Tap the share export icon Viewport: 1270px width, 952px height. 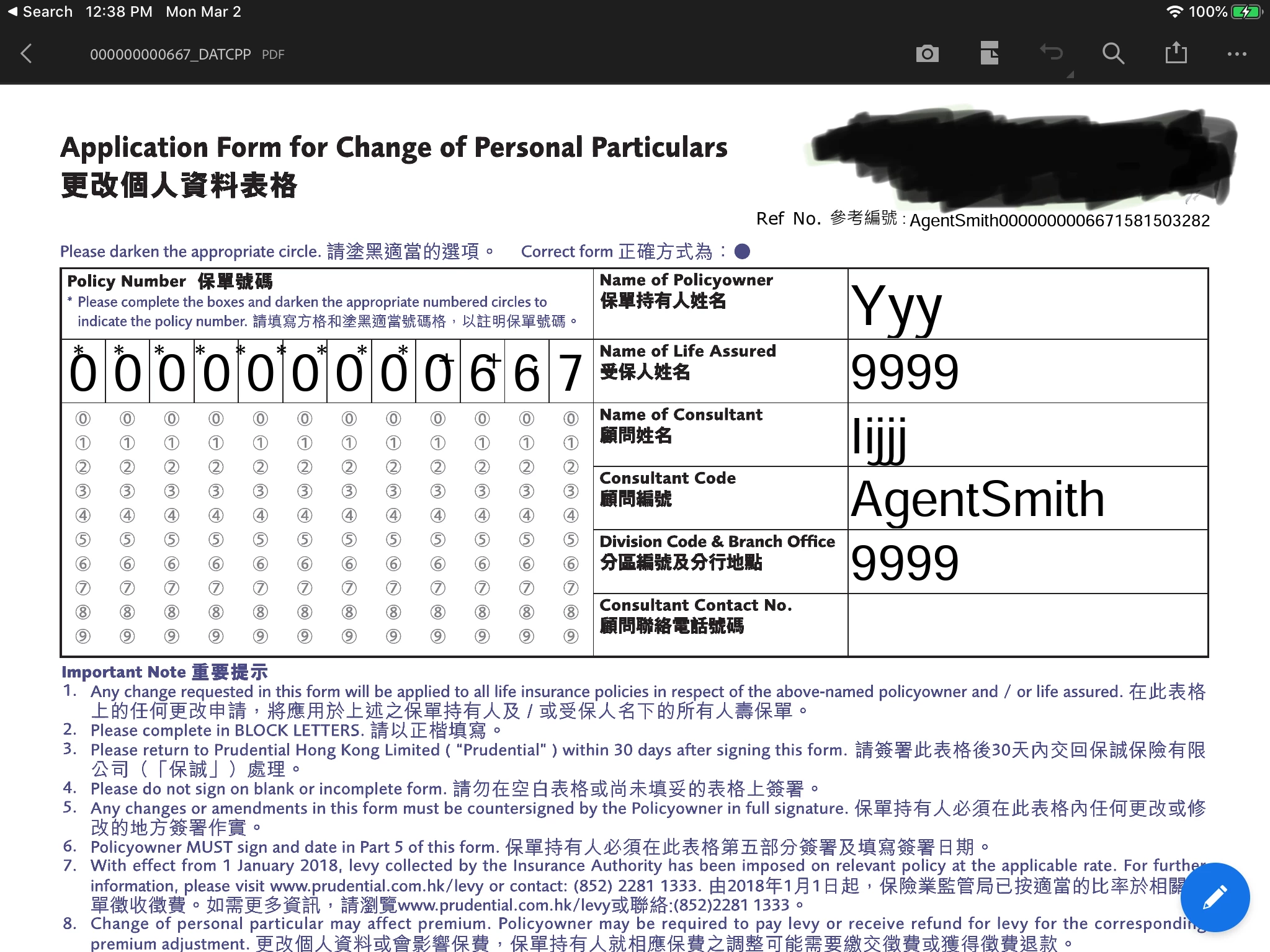pyautogui.click(x=1176, y=53)
